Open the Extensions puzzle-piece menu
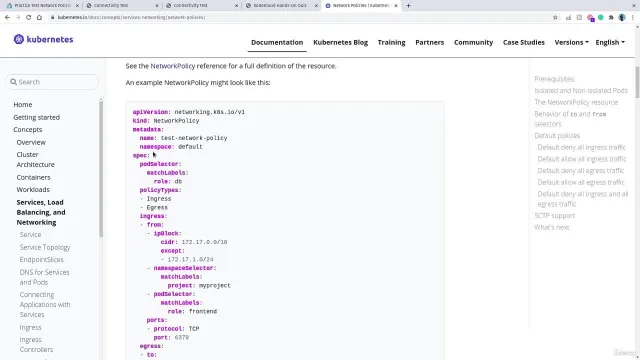This screenshot has height=360, width=640. (x=611, y=18)
